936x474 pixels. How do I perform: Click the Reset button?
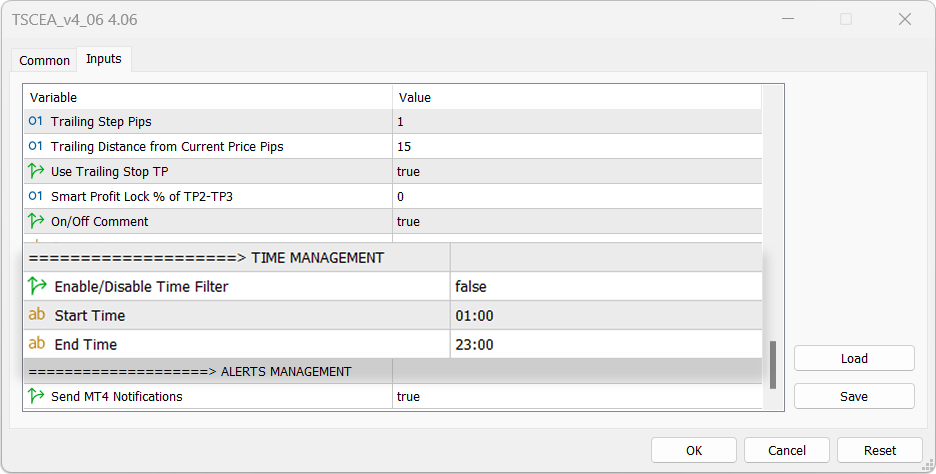(x=880, y=450)
